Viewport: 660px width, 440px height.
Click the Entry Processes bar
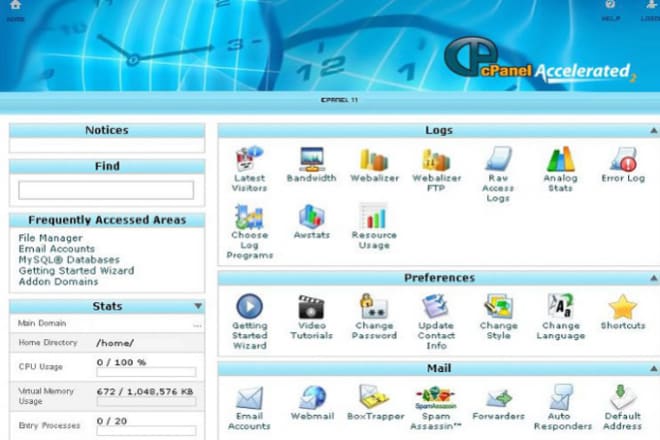click(146, 431)
